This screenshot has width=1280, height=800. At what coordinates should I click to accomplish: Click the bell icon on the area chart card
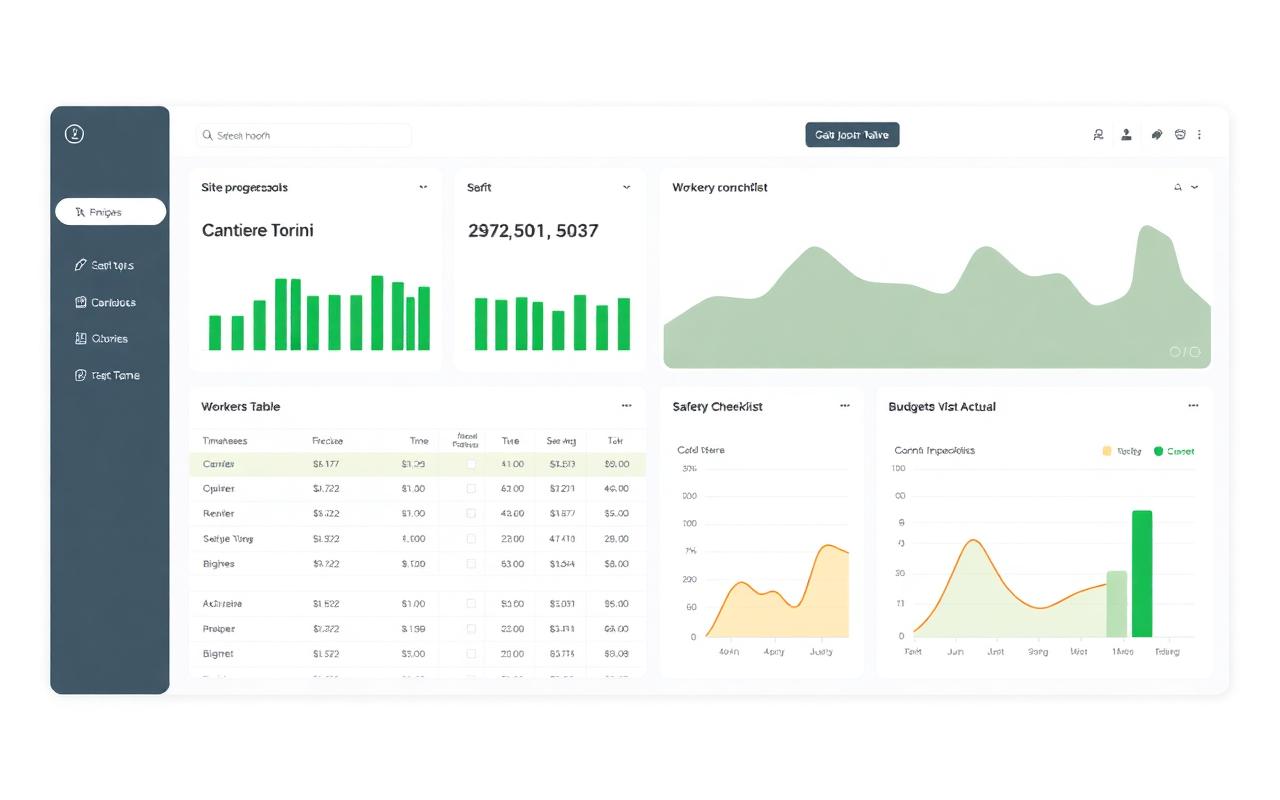tap(1178, 187)
